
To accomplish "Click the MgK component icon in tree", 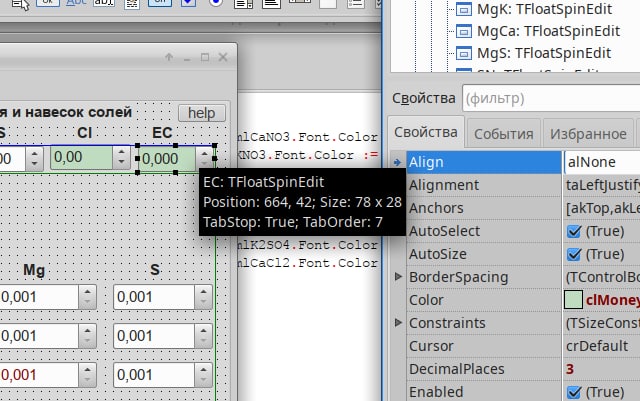I will [x=464, y=9].
